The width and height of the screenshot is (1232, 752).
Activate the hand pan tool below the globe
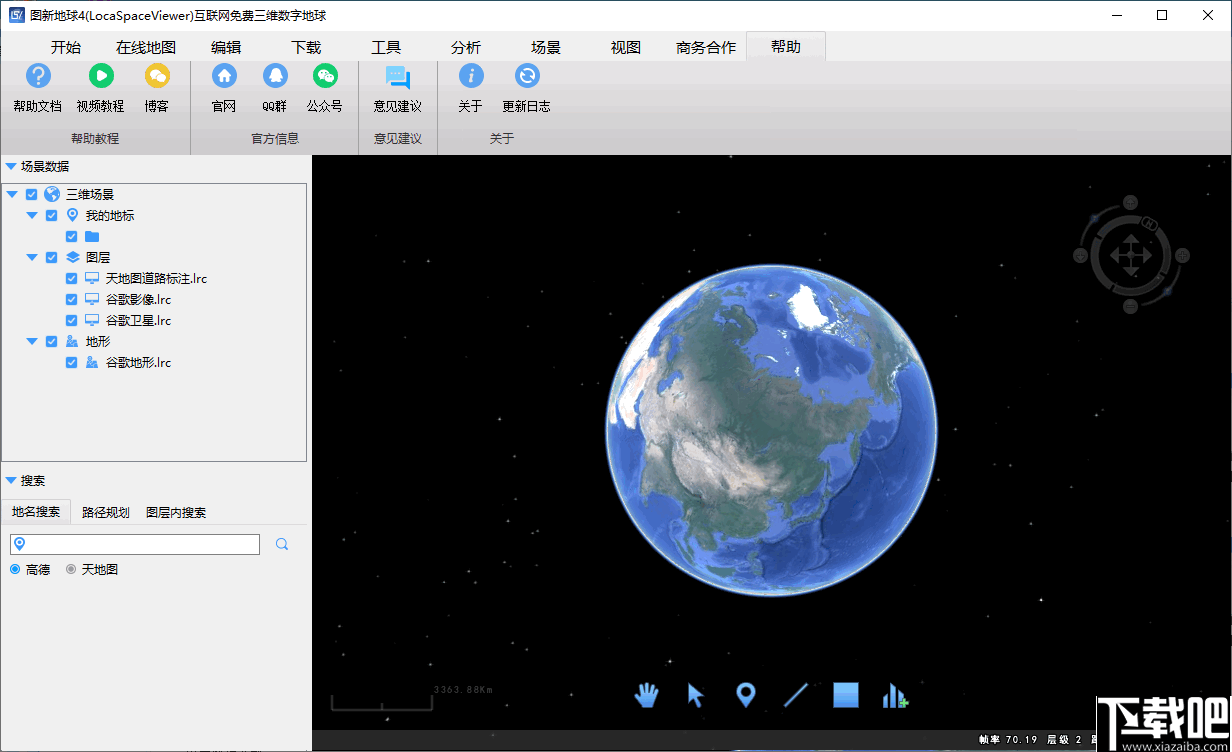point(645,694)
